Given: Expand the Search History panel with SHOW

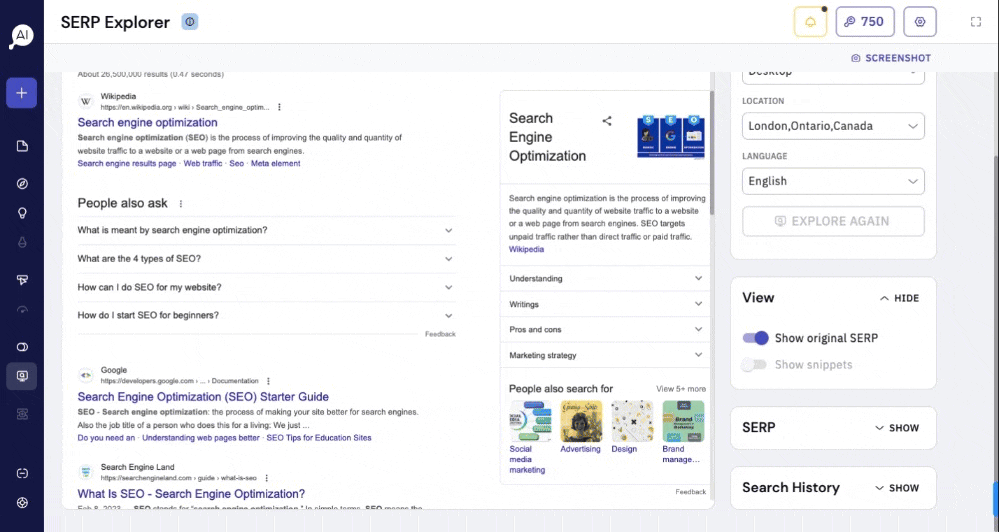Looking at the screenshot, I should [897, 488].
